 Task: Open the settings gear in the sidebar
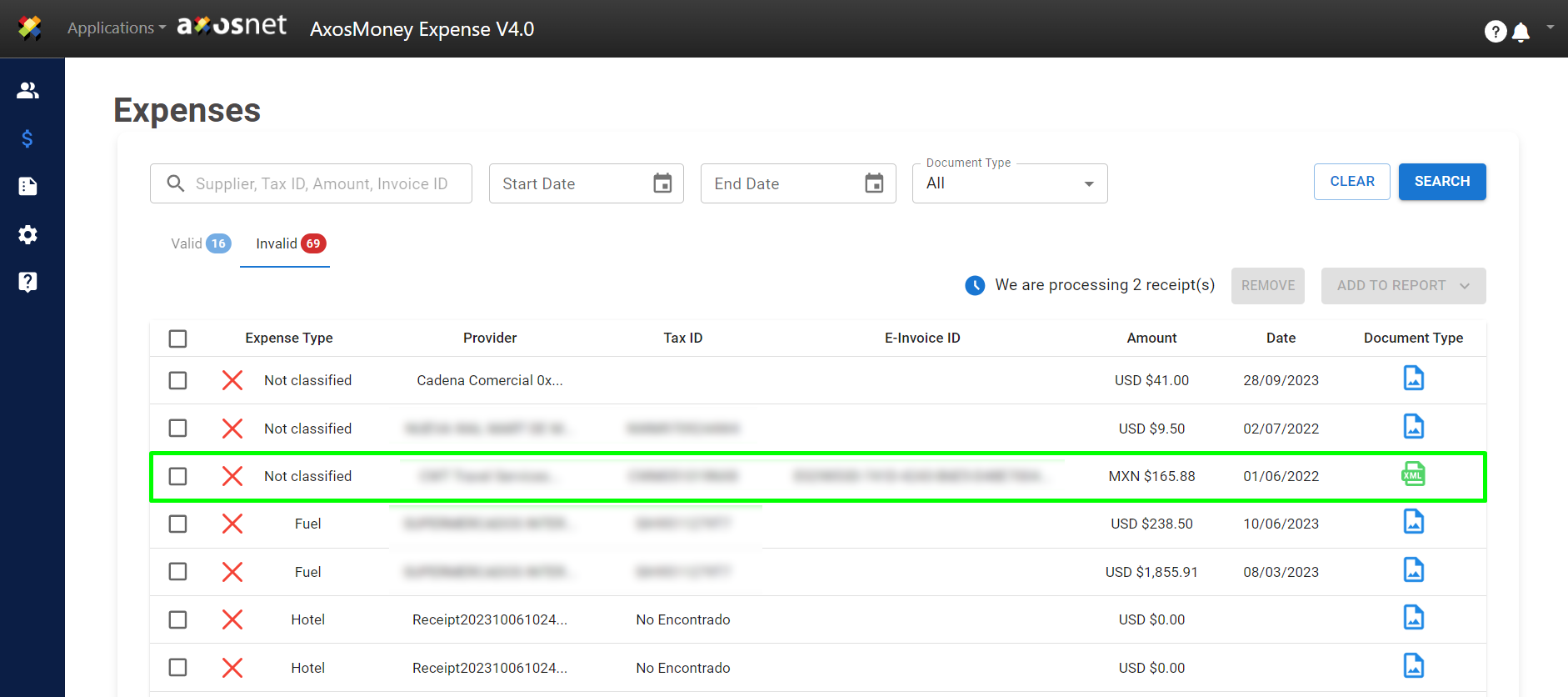click(x=27, y=234)
